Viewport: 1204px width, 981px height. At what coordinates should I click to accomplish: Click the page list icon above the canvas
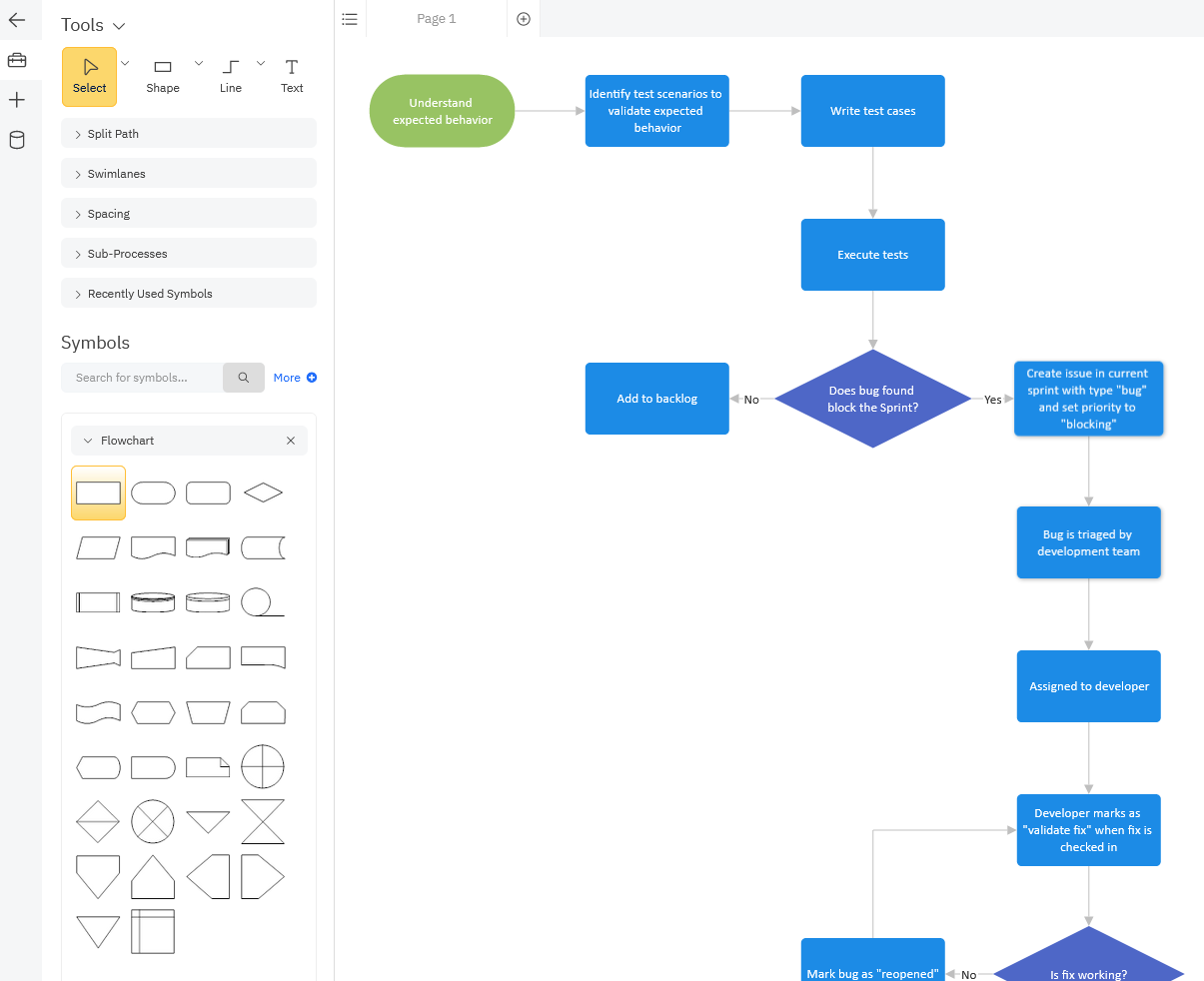click(349, 18)
